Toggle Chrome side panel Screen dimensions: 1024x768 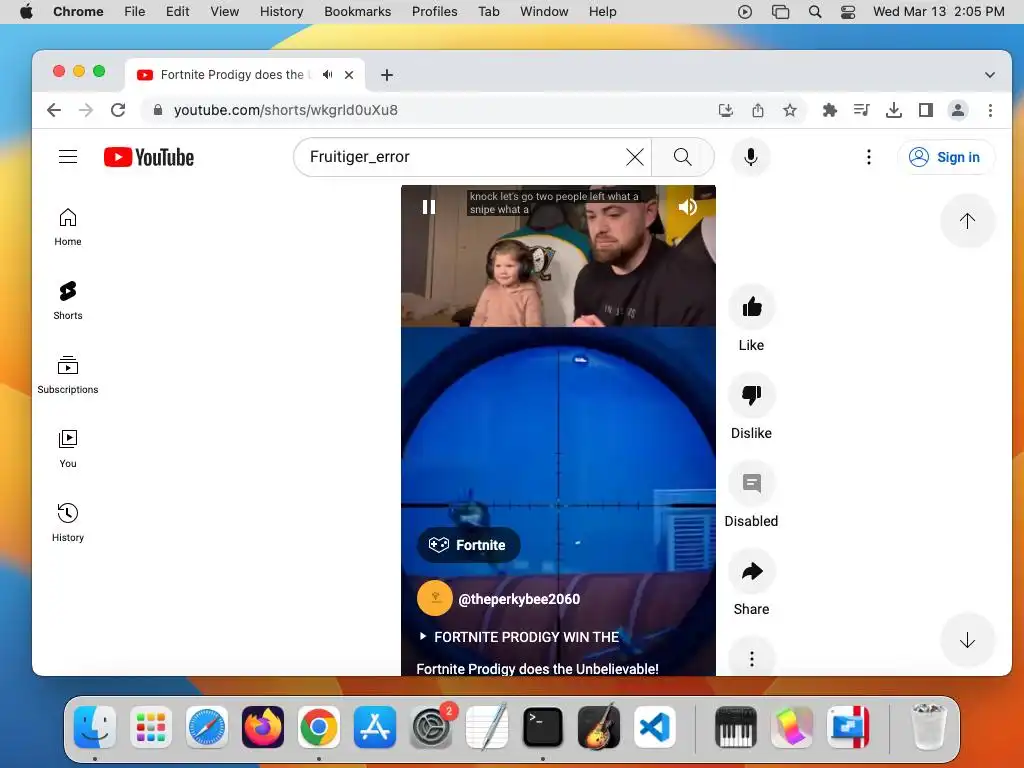click(925, 110)
